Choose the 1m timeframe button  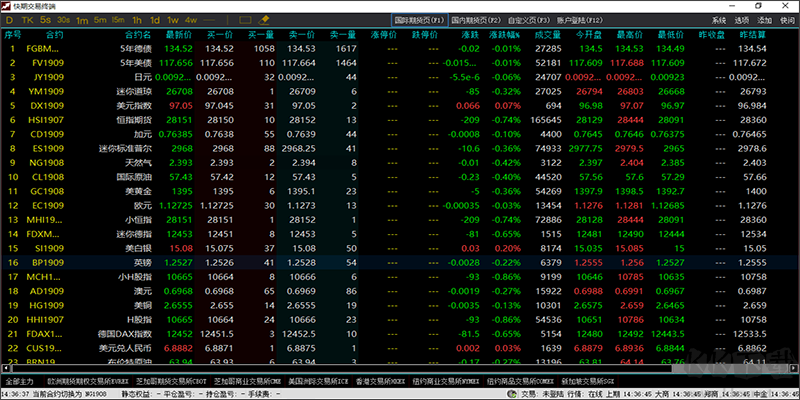coord(82,20)
